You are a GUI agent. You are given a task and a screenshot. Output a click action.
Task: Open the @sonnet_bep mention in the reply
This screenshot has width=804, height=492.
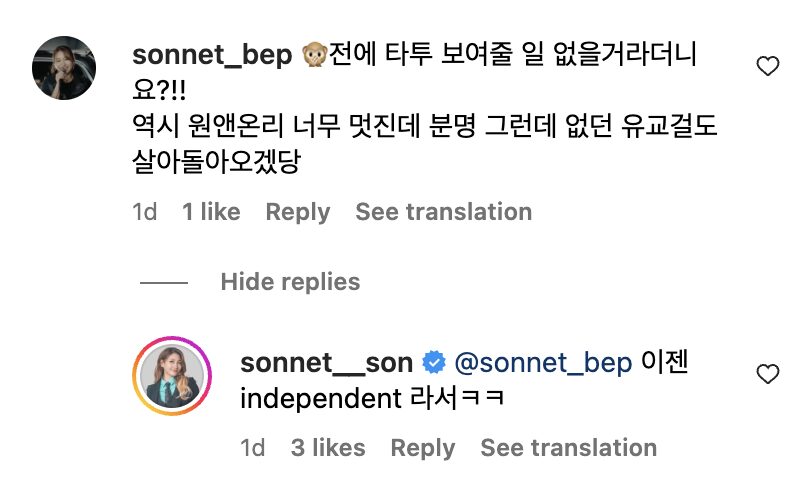pyautogui.click(x=543, y=362)
